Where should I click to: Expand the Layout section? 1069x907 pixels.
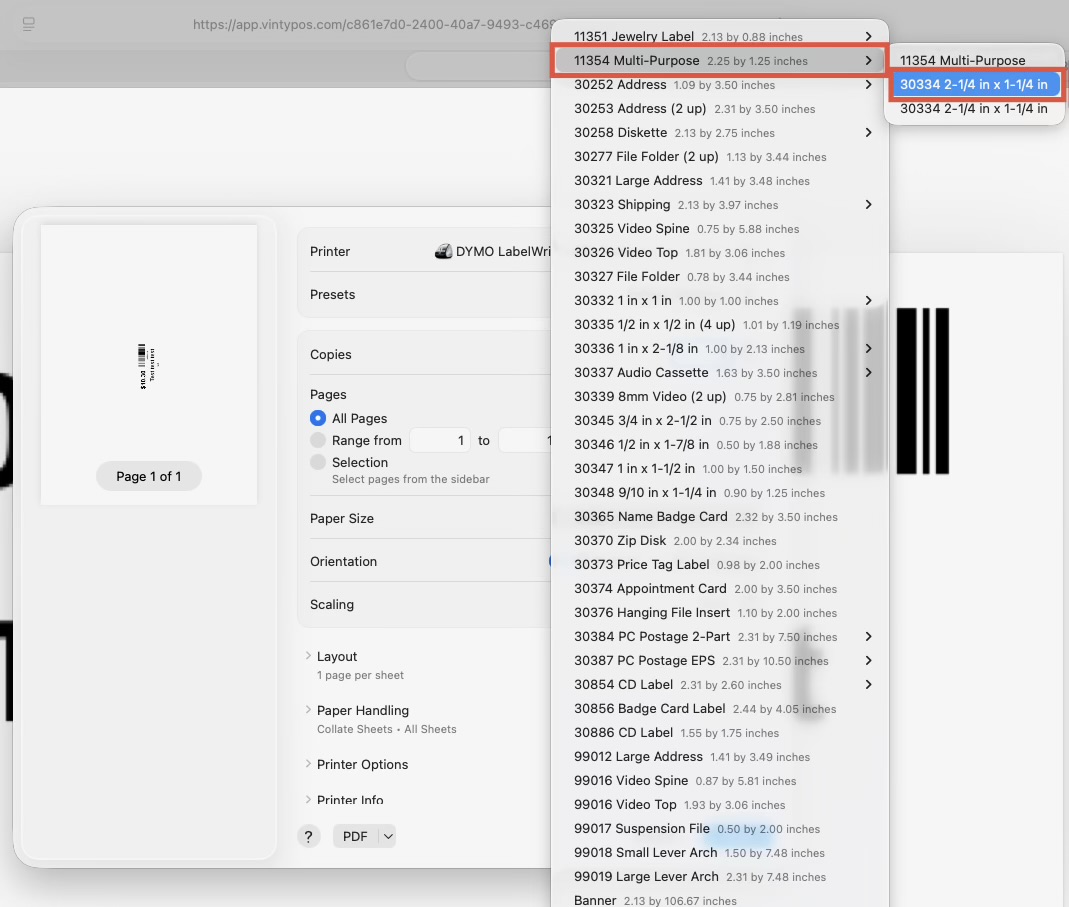(308, 656)
